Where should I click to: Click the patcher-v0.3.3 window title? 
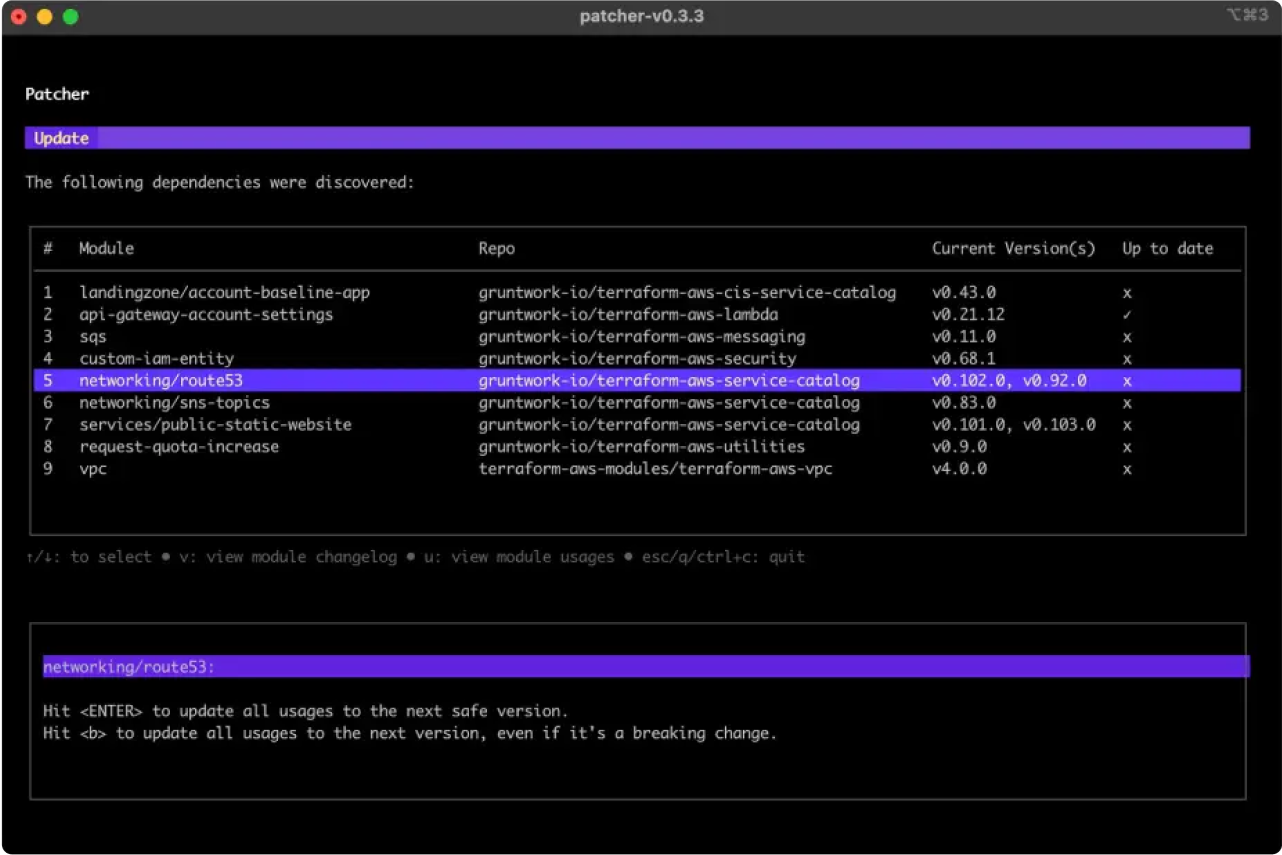coord(641,16)
